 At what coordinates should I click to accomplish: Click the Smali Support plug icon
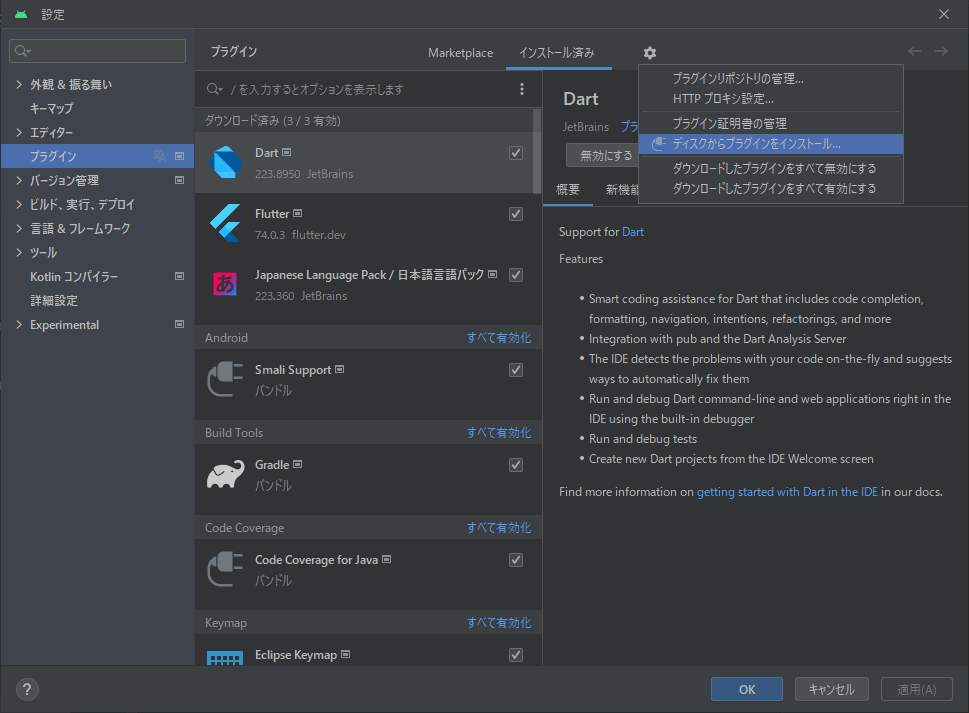[x=225, y=379]
